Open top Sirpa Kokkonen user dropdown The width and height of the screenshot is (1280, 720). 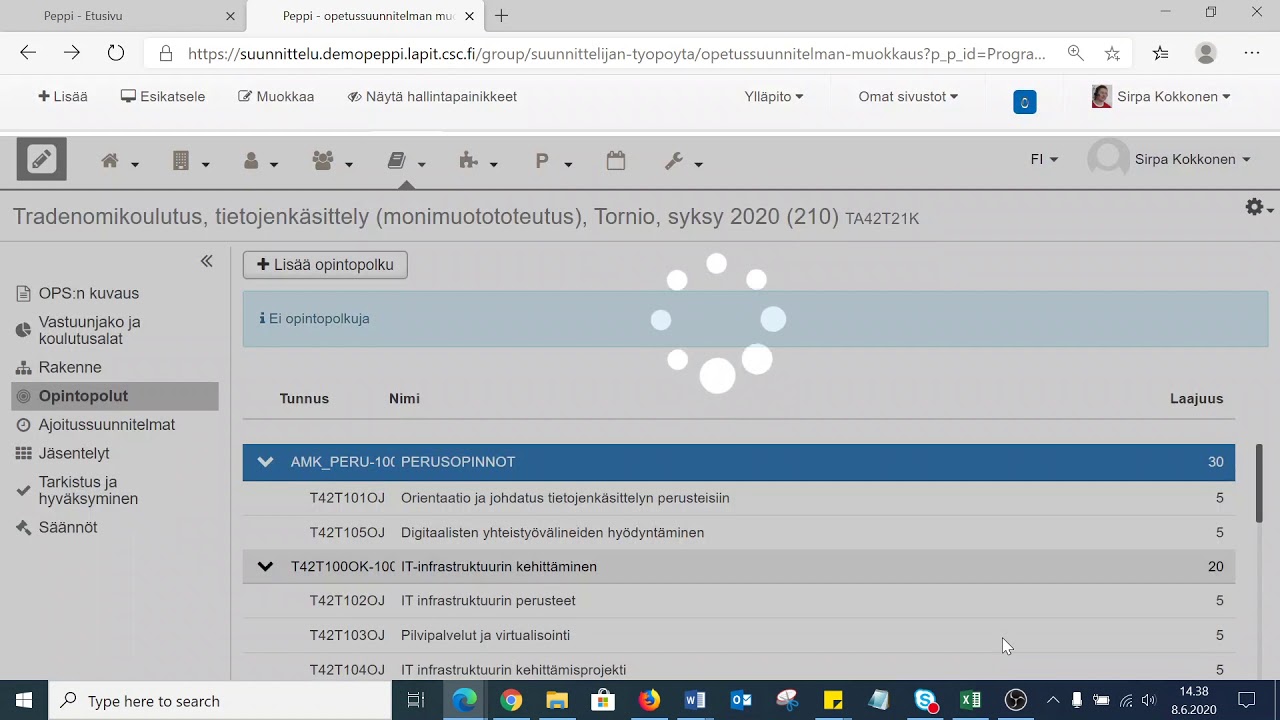1161,97
